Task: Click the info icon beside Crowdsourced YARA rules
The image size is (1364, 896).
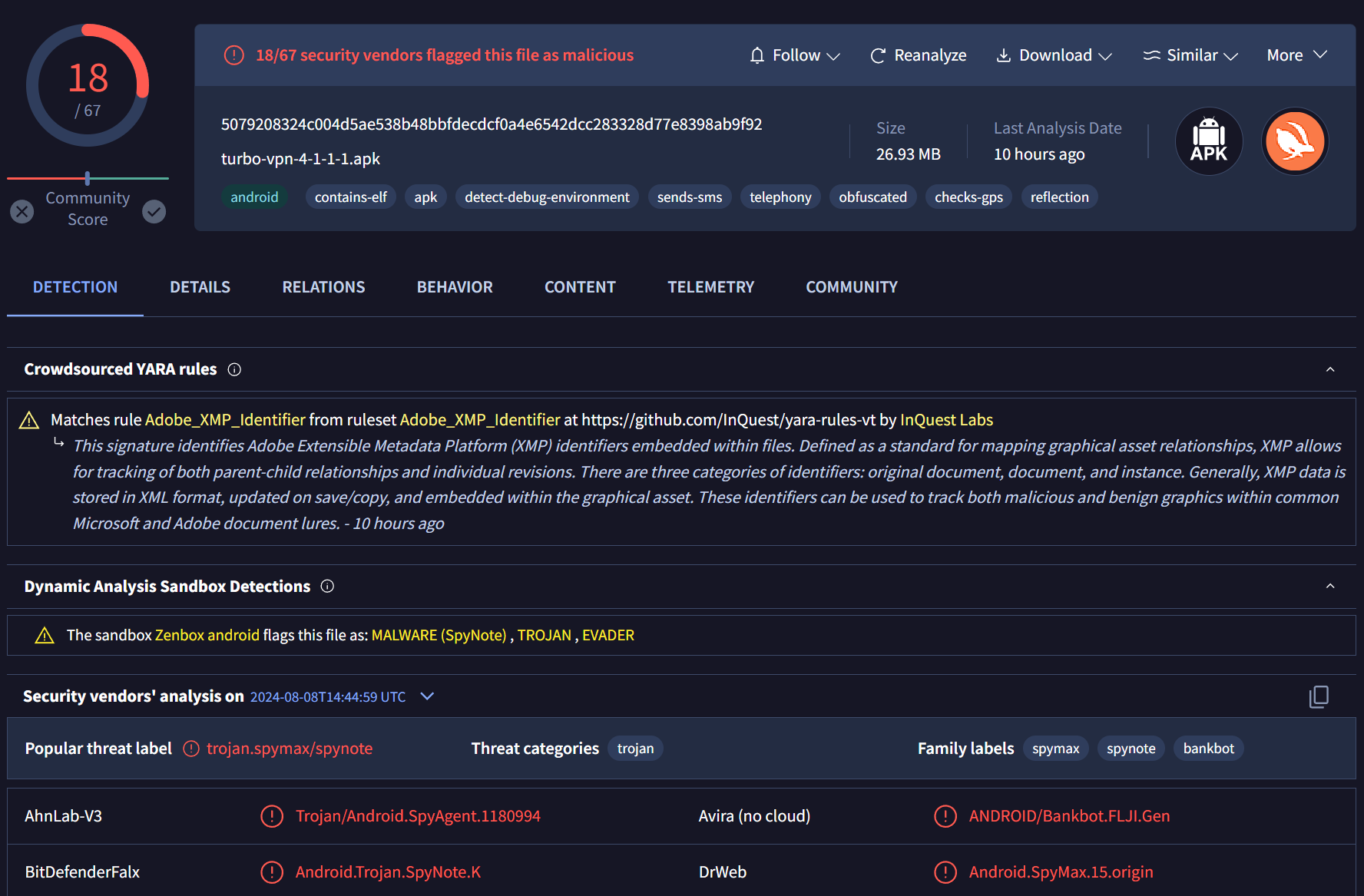Action: pyautogui.click(x=234, y=369)
